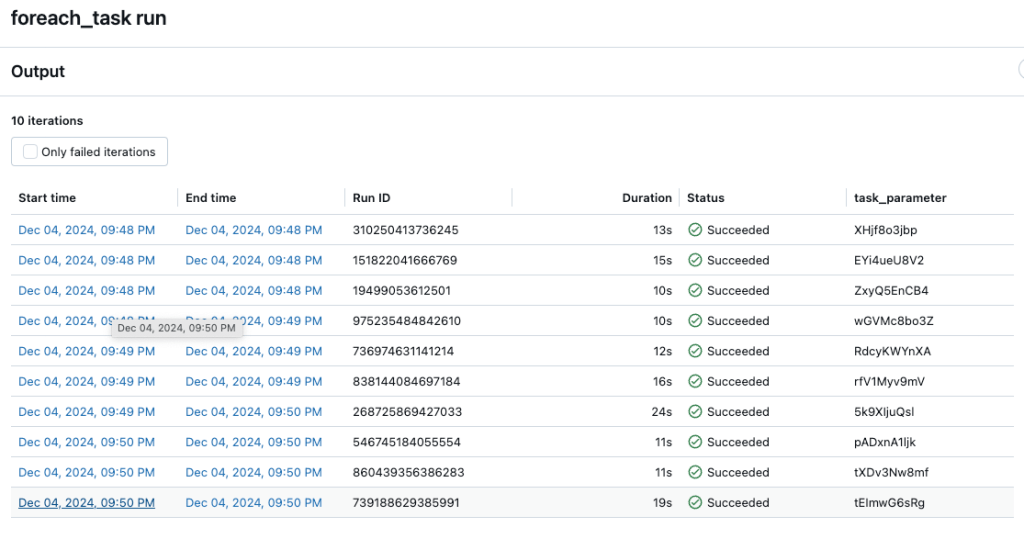This screenshot has height=550, width=1024.
Task: Click the green check icon for pADxnA1ljk
Action: click(695, 442)
